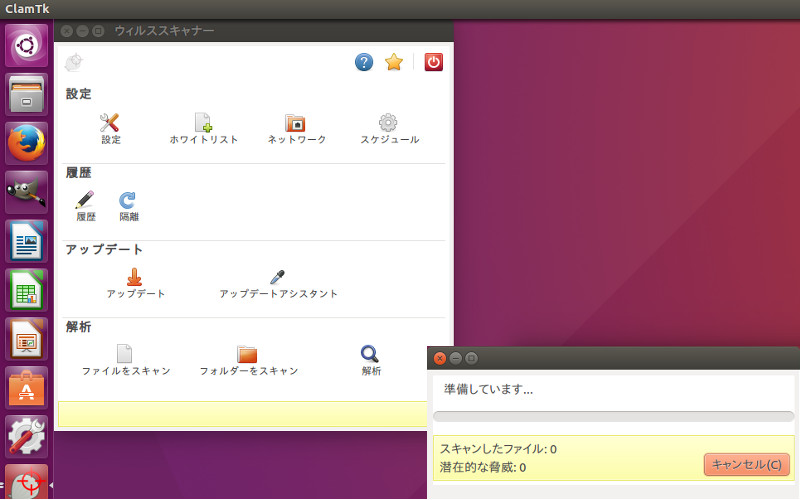This screenshot has height=500, width=800.
Task: Open the ネットワーク (Network) icon
Action: point(295,123)
